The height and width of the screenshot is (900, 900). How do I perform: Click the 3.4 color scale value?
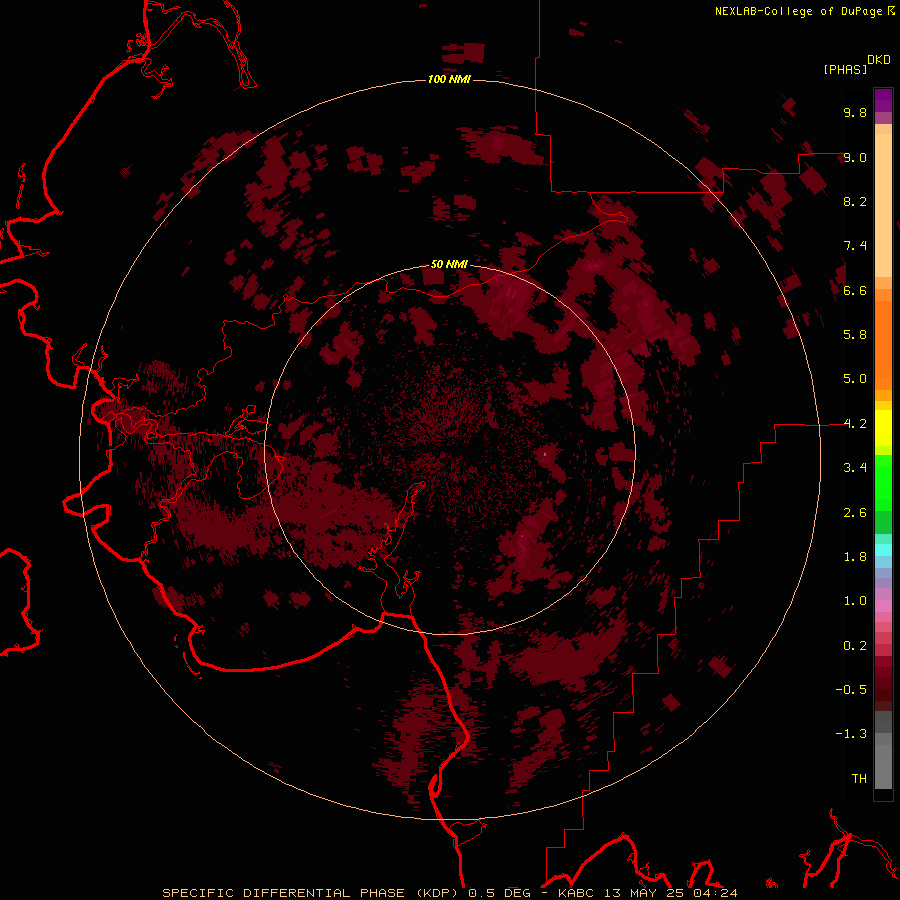click(855, 468)
